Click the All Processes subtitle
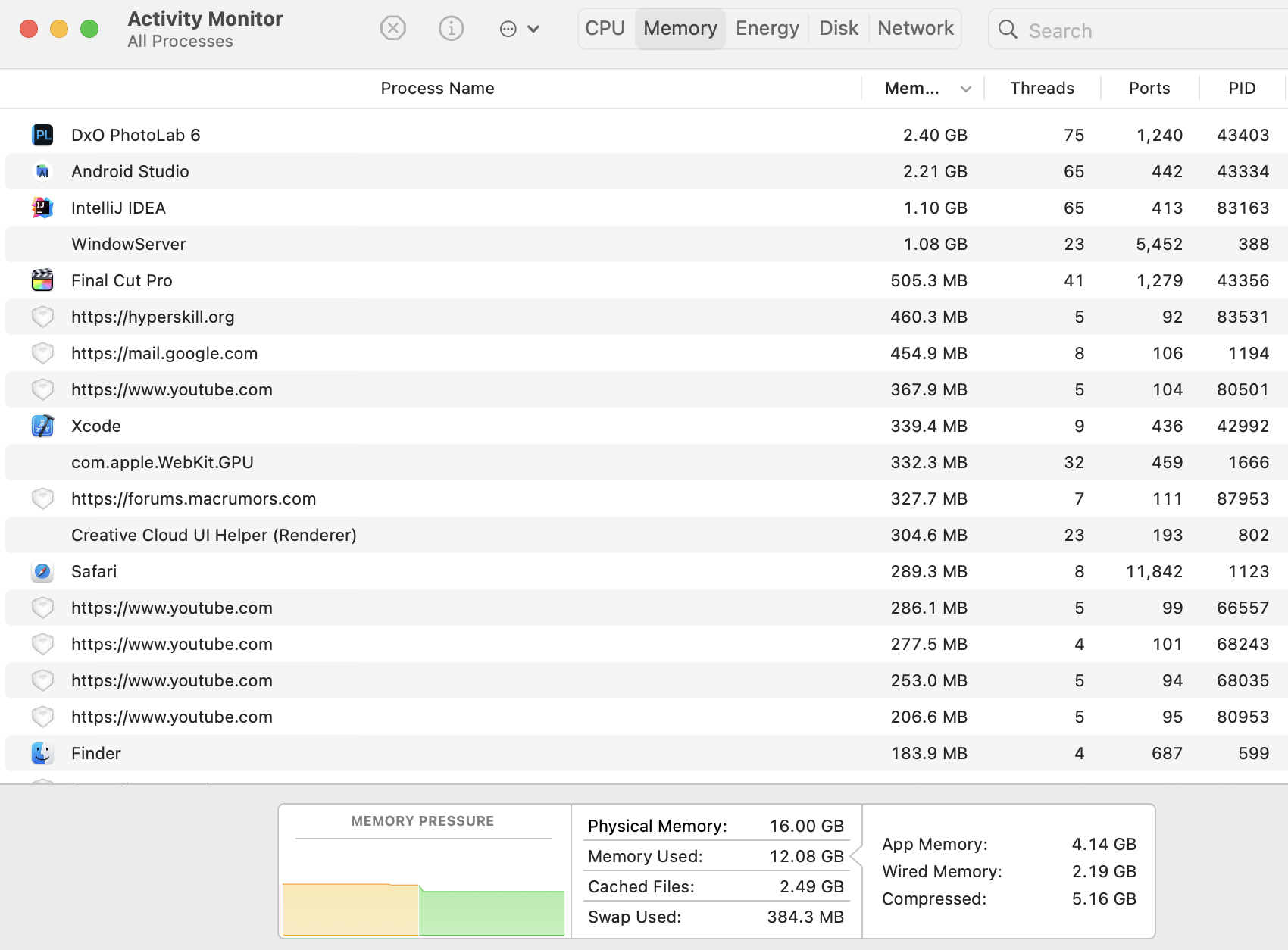 click(x=180, y=42)
